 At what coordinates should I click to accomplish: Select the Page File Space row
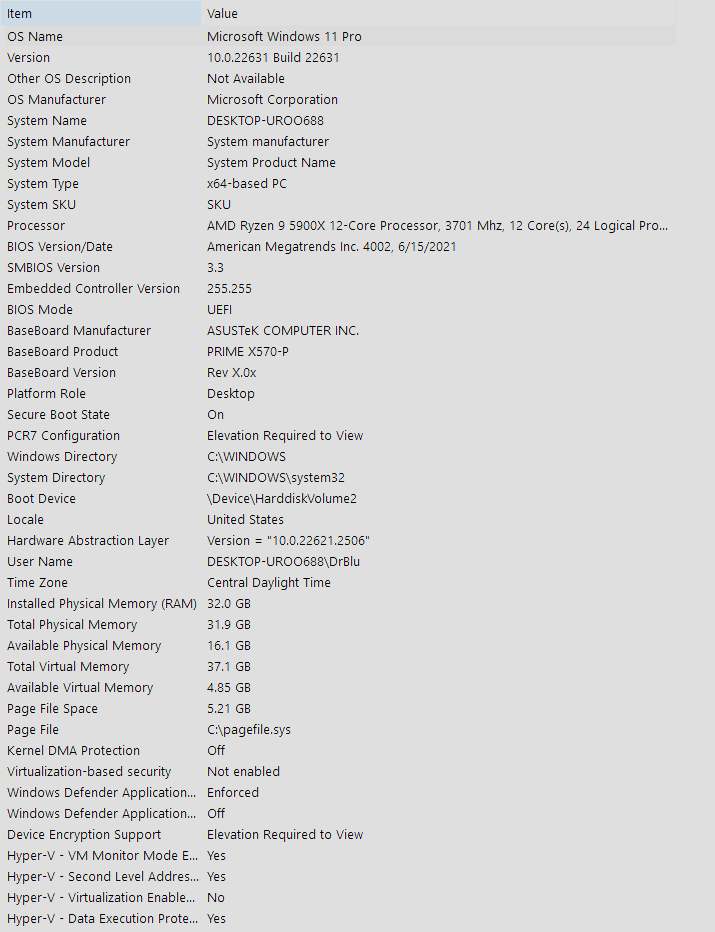(x=338, y=709)
